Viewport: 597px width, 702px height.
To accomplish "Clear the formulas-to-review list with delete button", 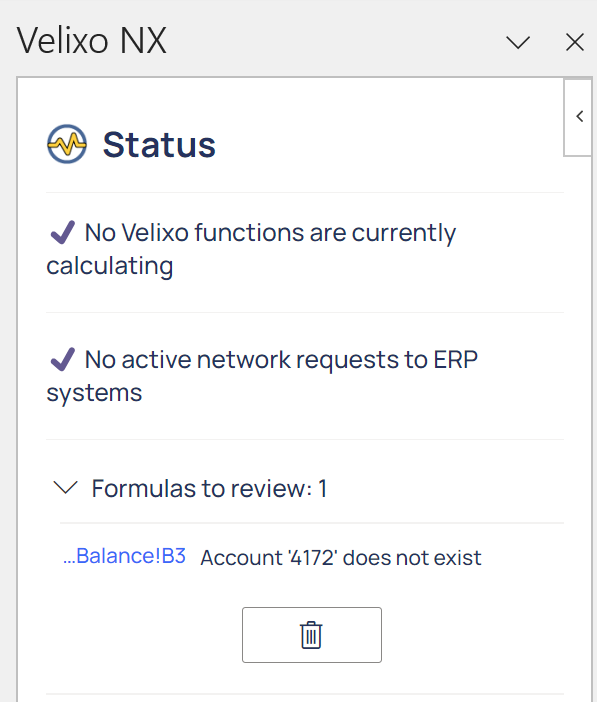I will tap(312, 635).
